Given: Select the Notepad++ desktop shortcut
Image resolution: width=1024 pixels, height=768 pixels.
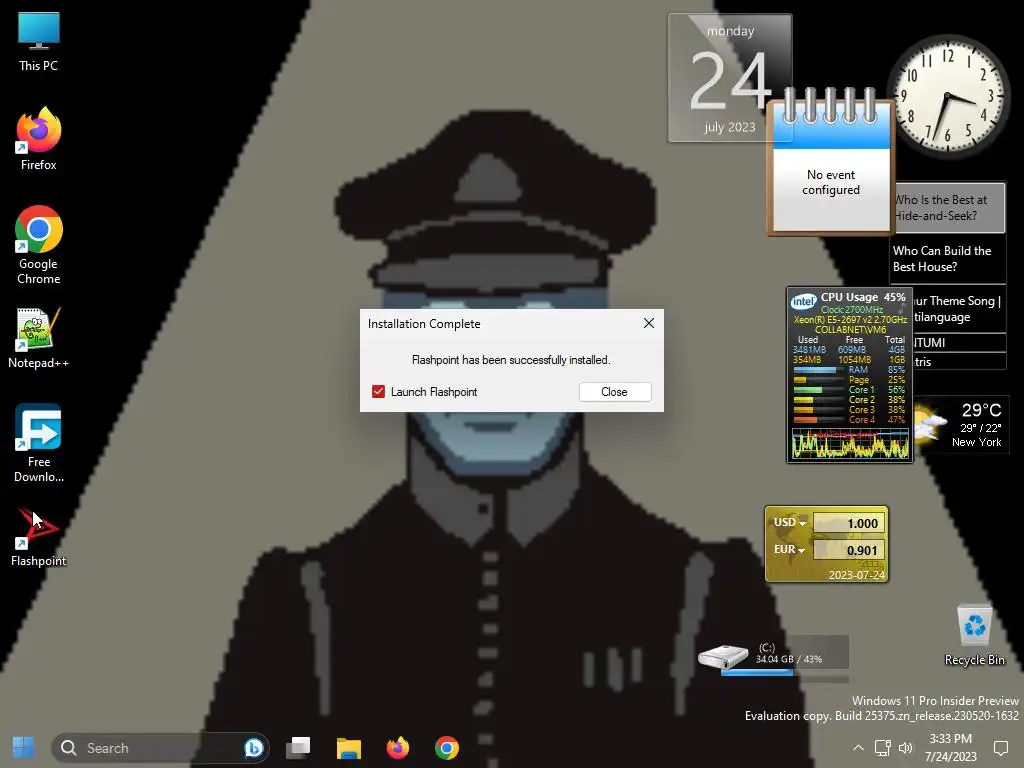Looking at the screenshot, I should [x=39, y=338].
